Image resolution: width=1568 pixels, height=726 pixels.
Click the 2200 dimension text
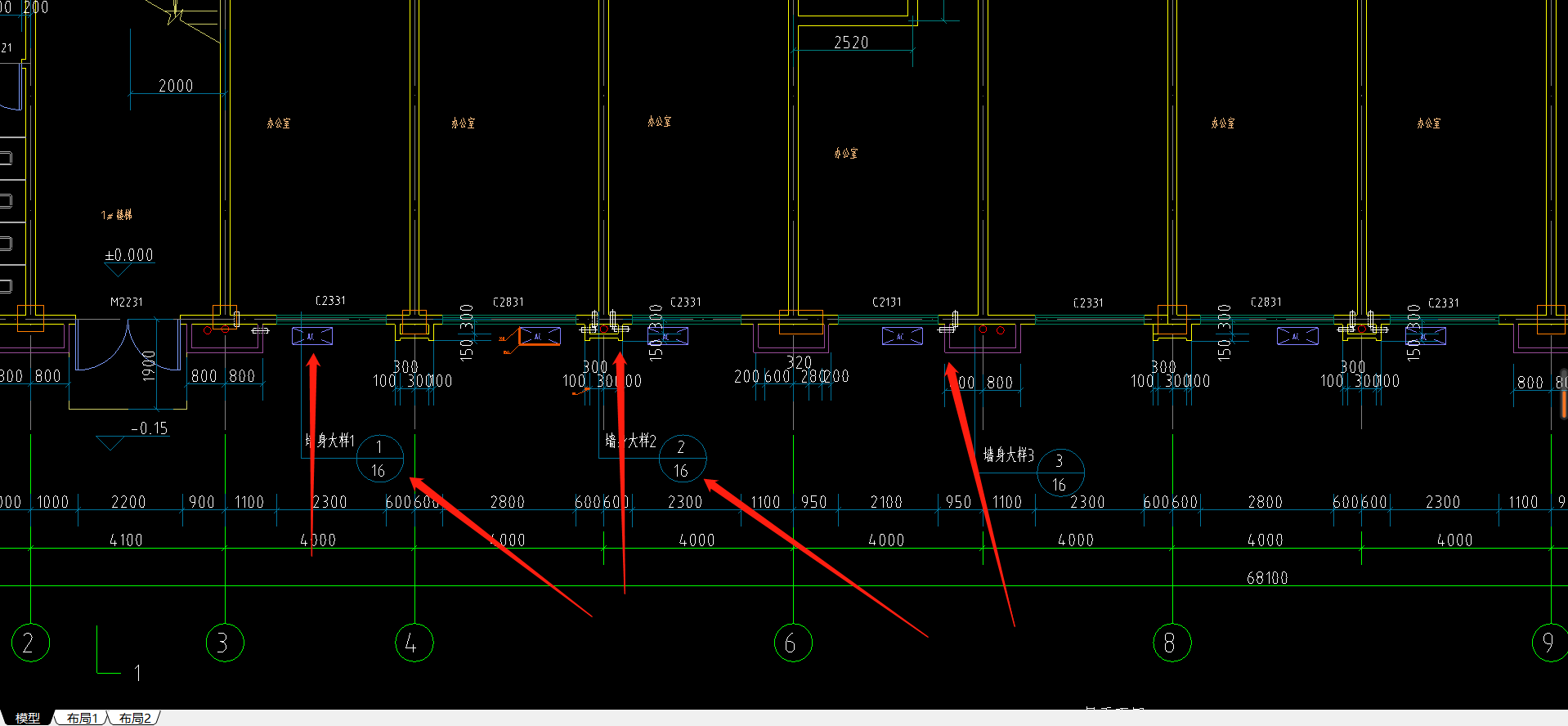click(128, 502)
